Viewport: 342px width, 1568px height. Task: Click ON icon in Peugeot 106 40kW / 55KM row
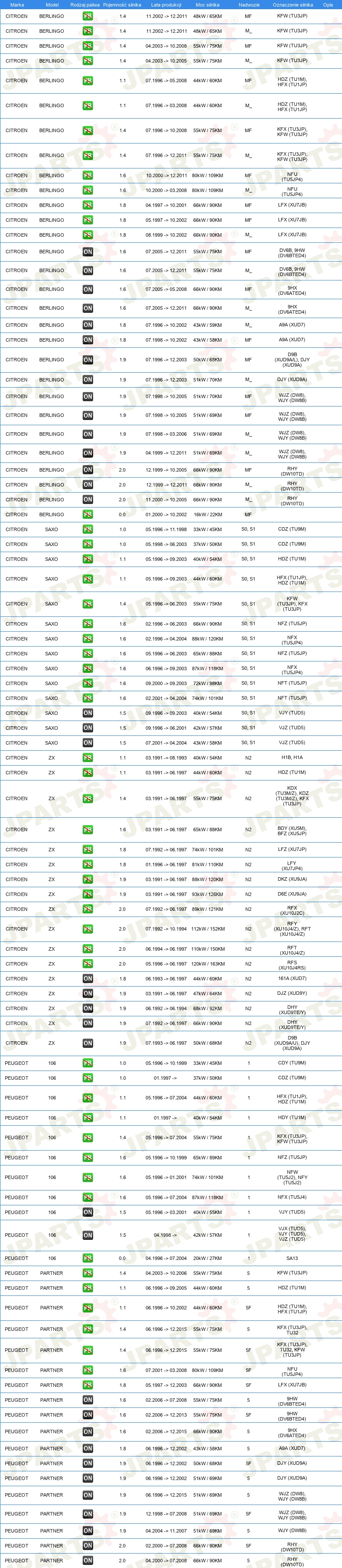(87, 1212)
